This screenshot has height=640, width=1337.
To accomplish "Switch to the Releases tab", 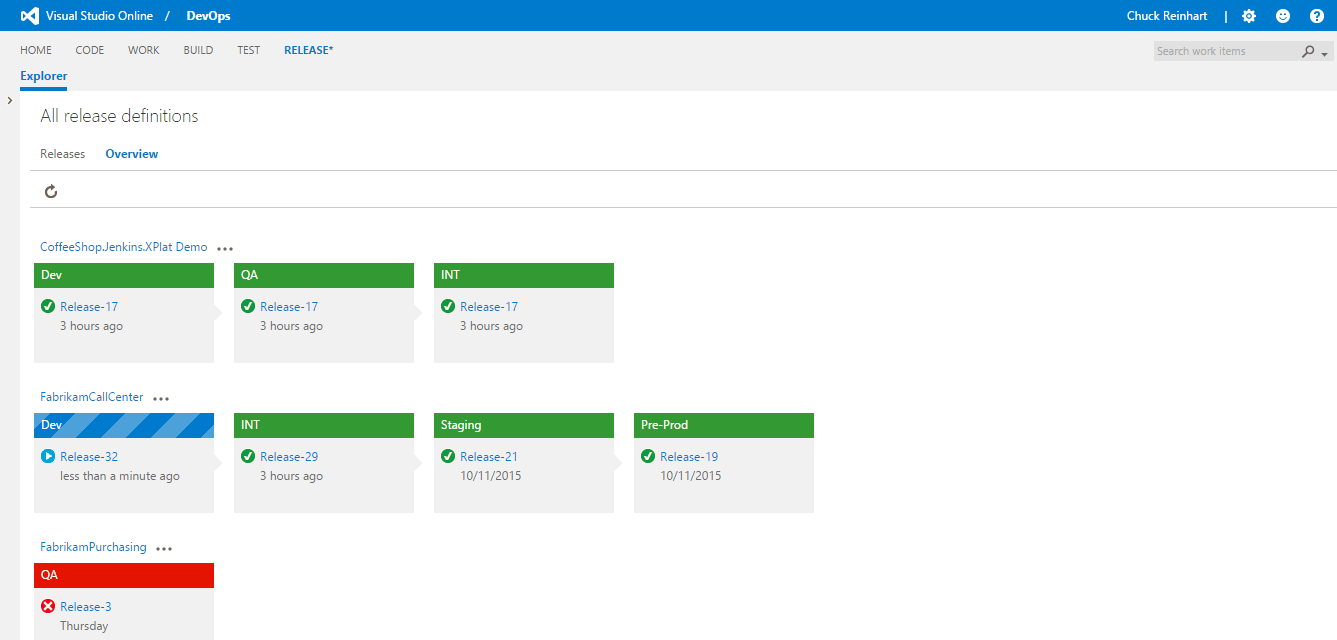I will coord(63,154).
